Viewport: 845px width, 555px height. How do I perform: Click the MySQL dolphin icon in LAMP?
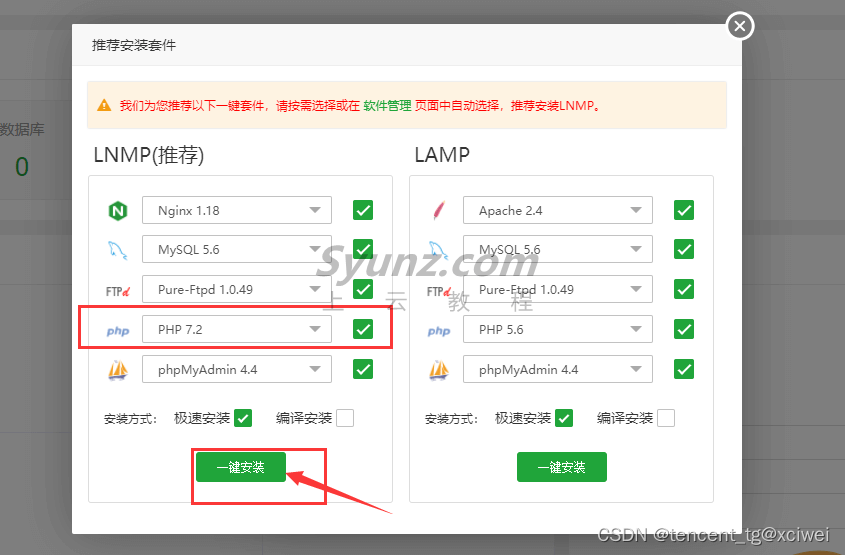coord(439,250)
